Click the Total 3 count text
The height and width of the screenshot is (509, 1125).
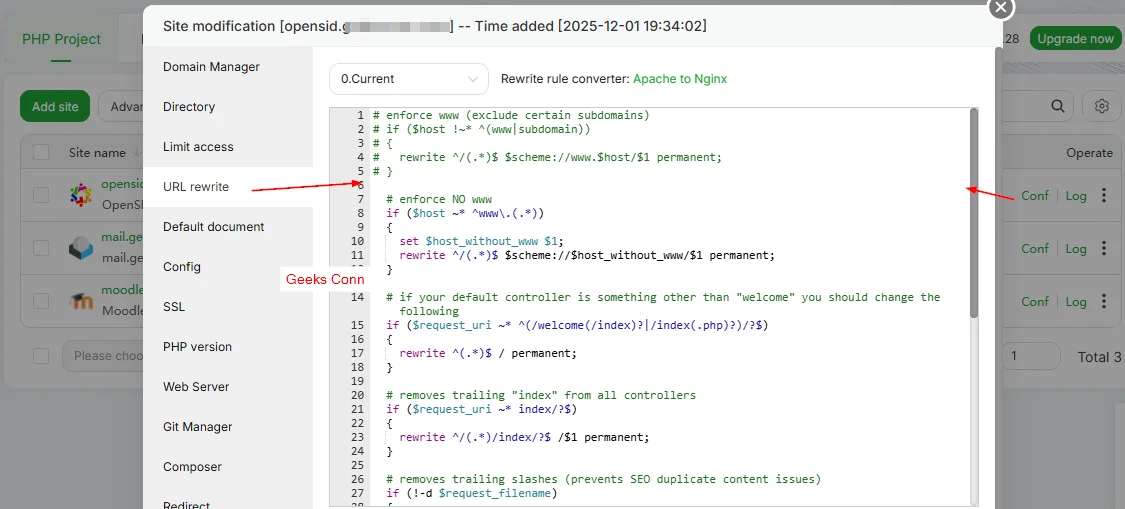(1099, 357)
